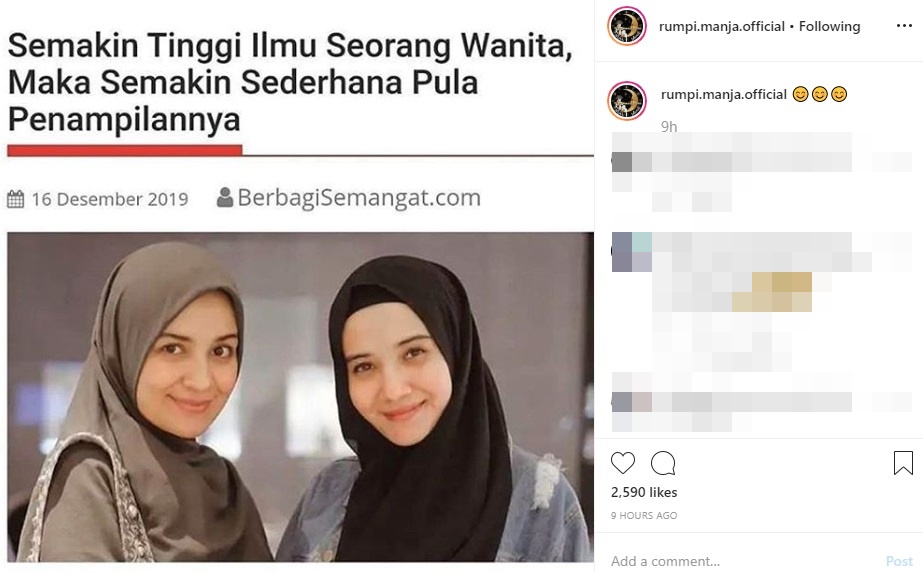Open the 9 HOURS AGO timestamp

(644, 515)
